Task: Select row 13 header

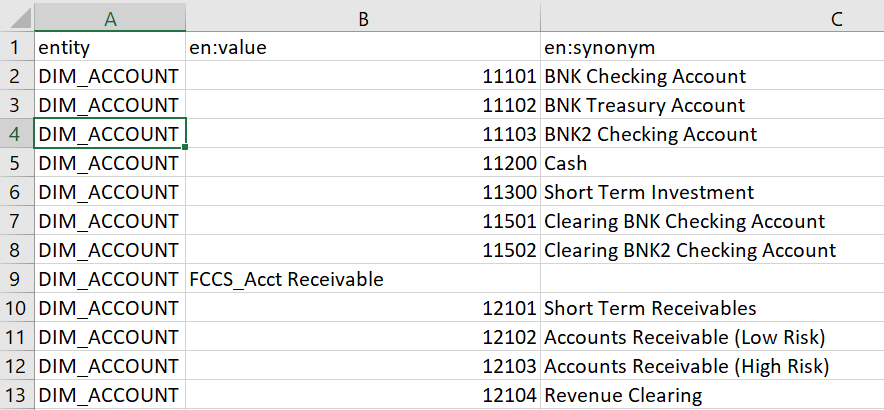Action: coord(16,395)
